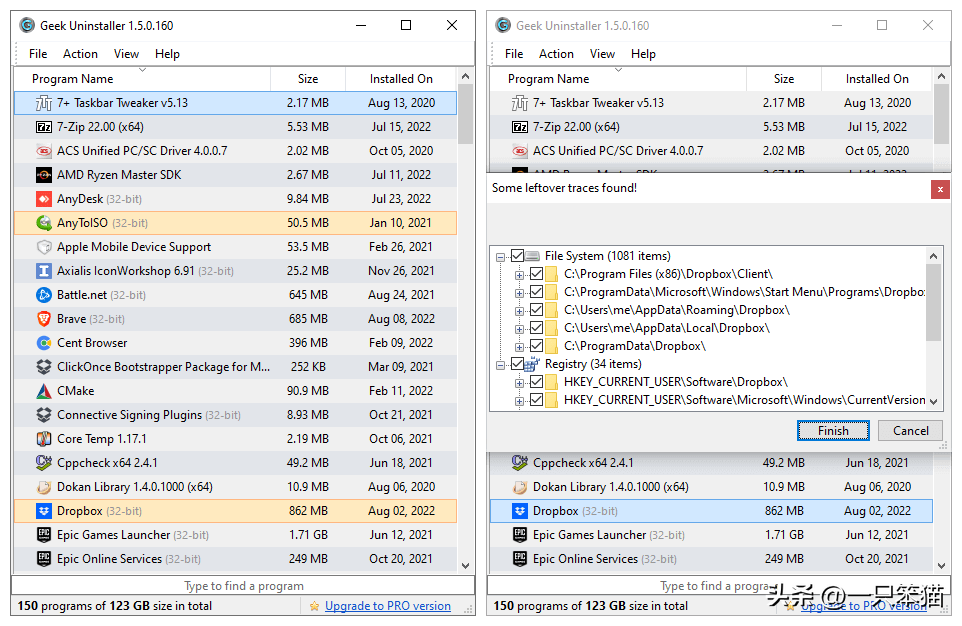Screen dimensions: 962x626
Task: Expand the C:\ProgramData\Dropbox\ node
Action: coord(520,347)
